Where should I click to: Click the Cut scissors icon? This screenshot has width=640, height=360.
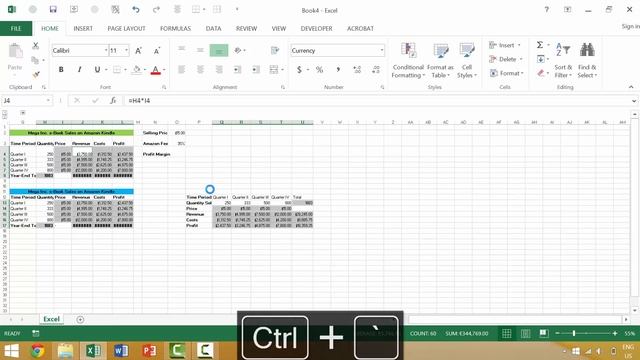[x=36, y=46]
